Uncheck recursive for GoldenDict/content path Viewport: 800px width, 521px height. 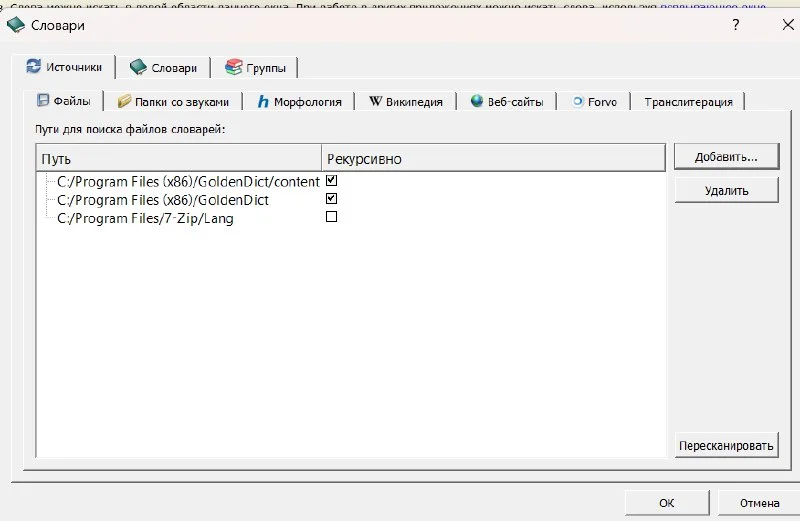[332, 181]
